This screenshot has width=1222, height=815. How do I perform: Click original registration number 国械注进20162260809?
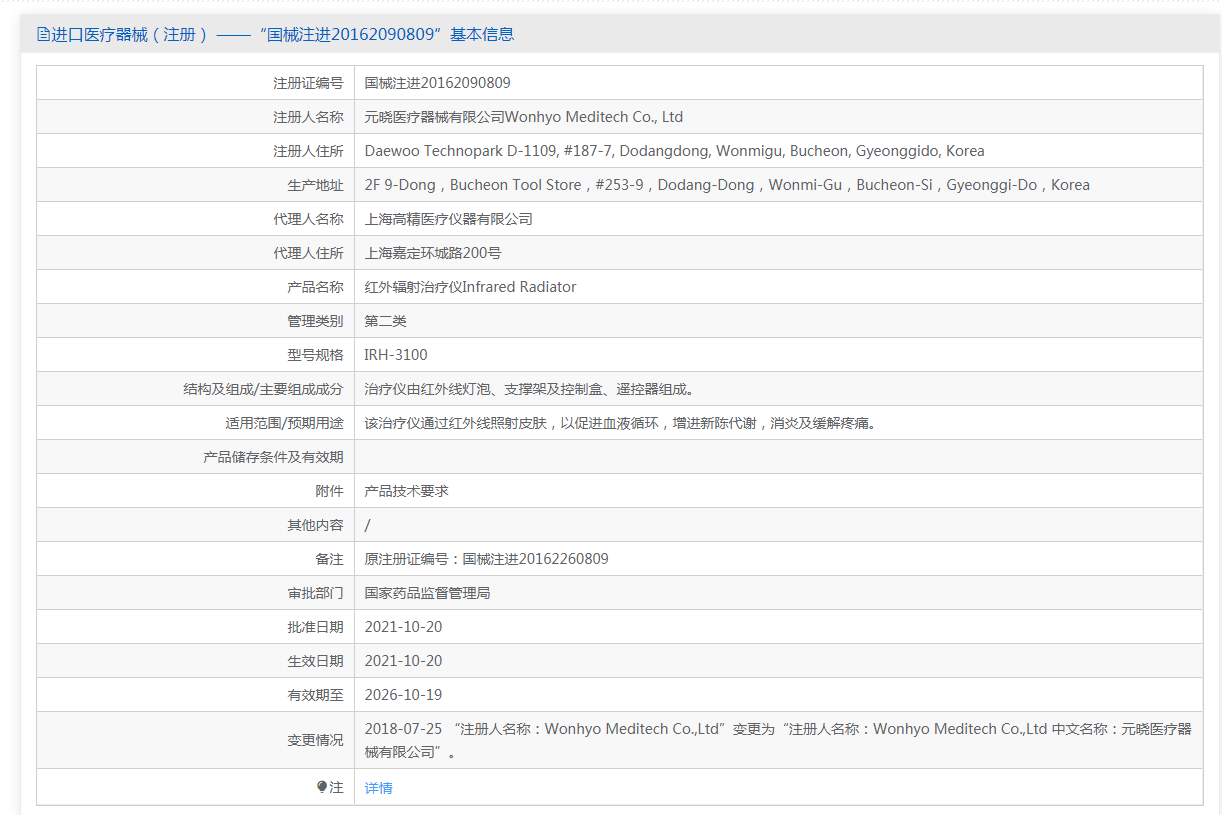pos(535,559)
